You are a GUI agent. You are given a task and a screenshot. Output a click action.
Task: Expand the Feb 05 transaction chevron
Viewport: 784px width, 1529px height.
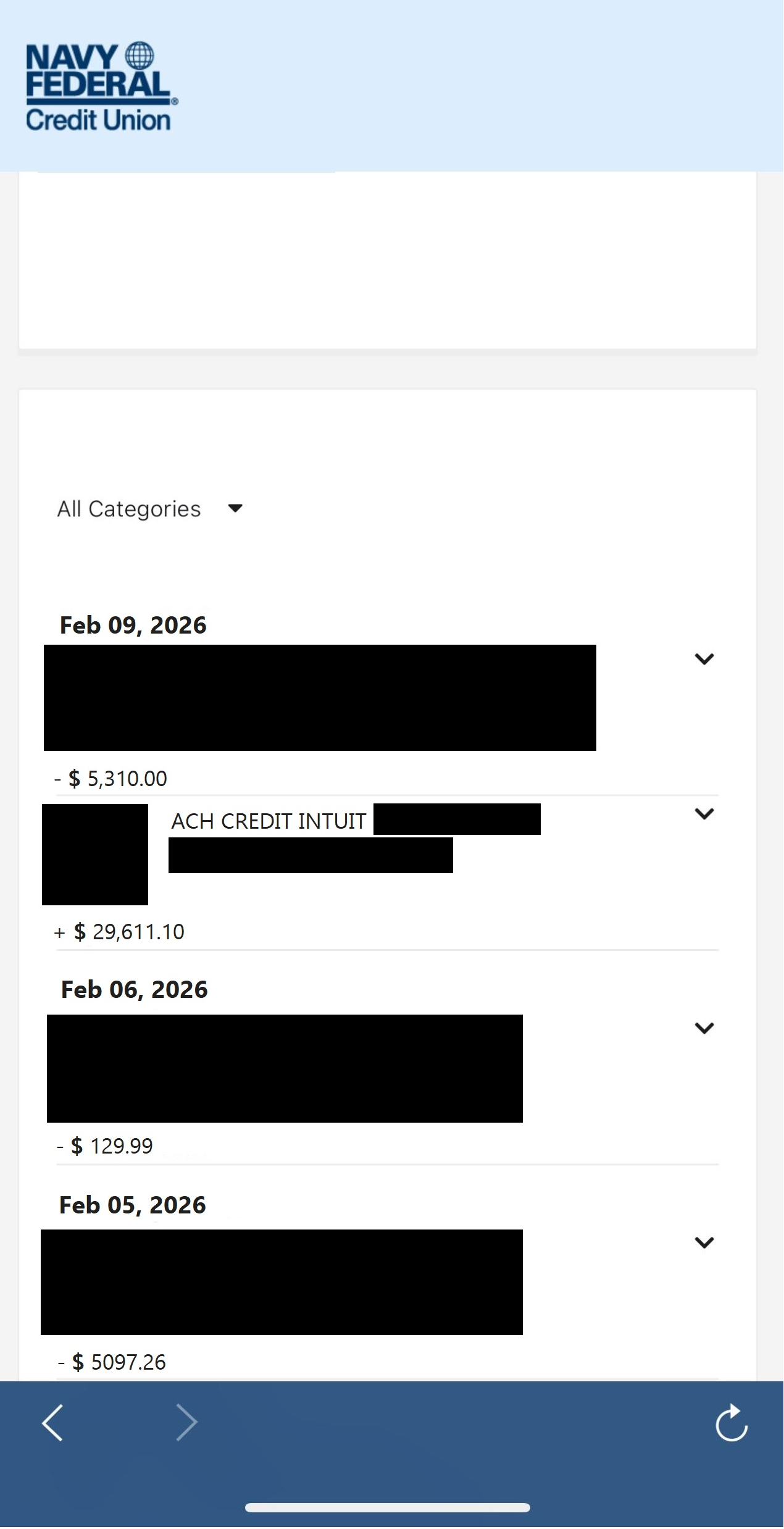704,1242
